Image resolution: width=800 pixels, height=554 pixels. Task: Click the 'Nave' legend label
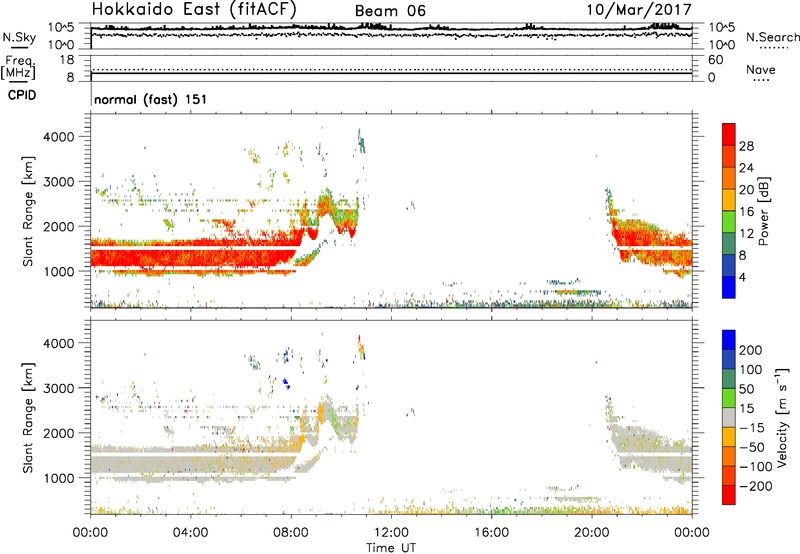[x=761, y=69]
